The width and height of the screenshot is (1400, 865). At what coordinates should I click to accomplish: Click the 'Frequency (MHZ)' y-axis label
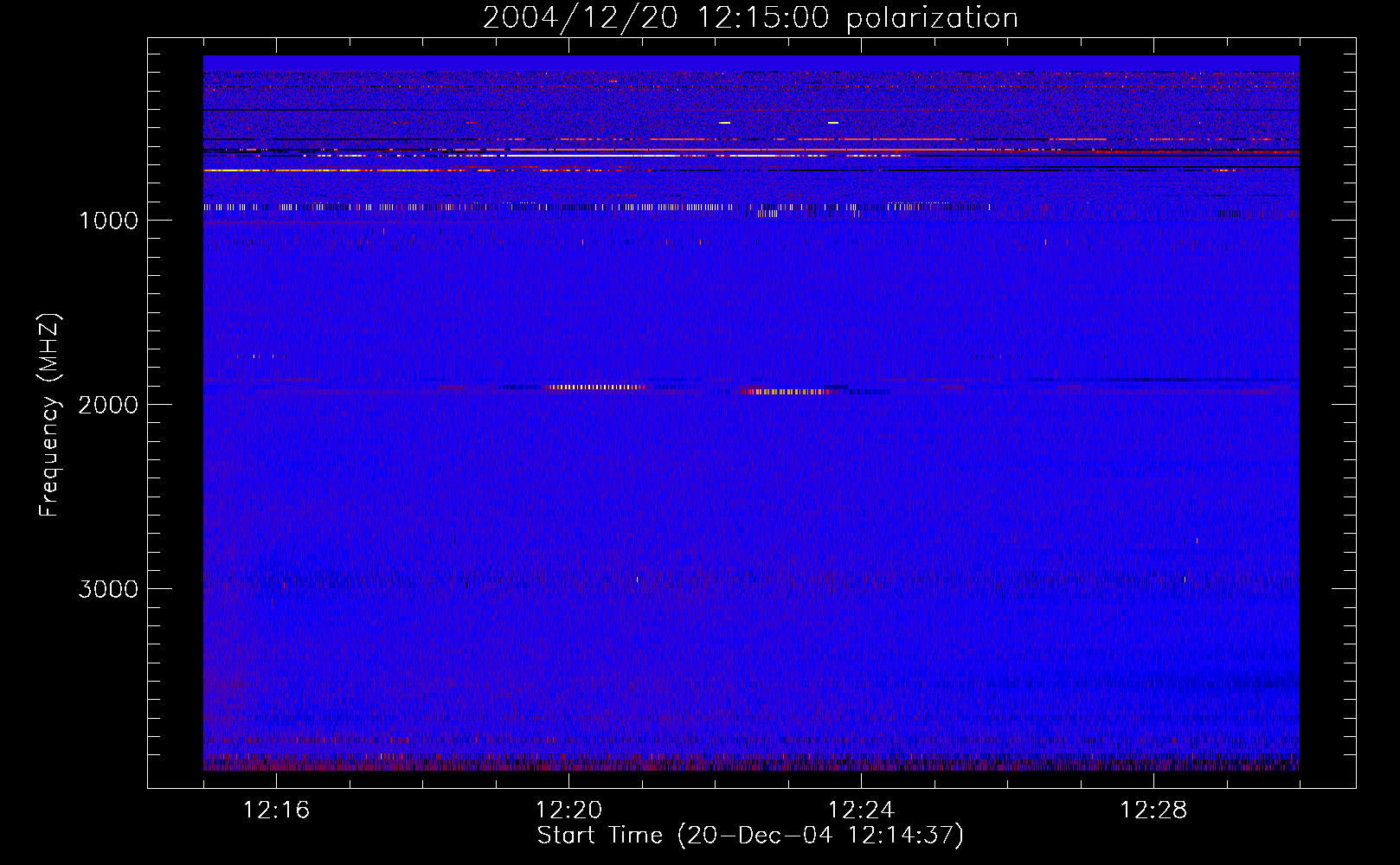(49, 415)
